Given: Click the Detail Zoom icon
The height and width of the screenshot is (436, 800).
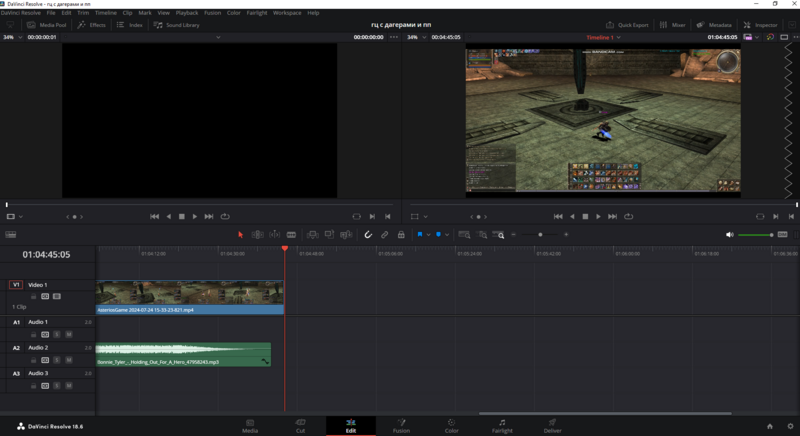Looking at the screenshot, I should point(482,235).
